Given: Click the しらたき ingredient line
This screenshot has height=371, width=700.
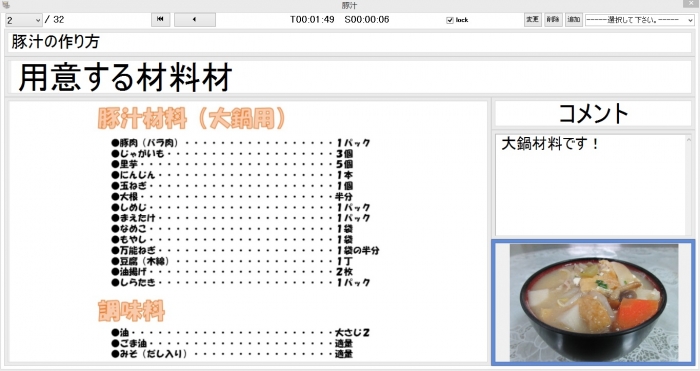Looking at the screenshot, I should (x=241, y=282).
